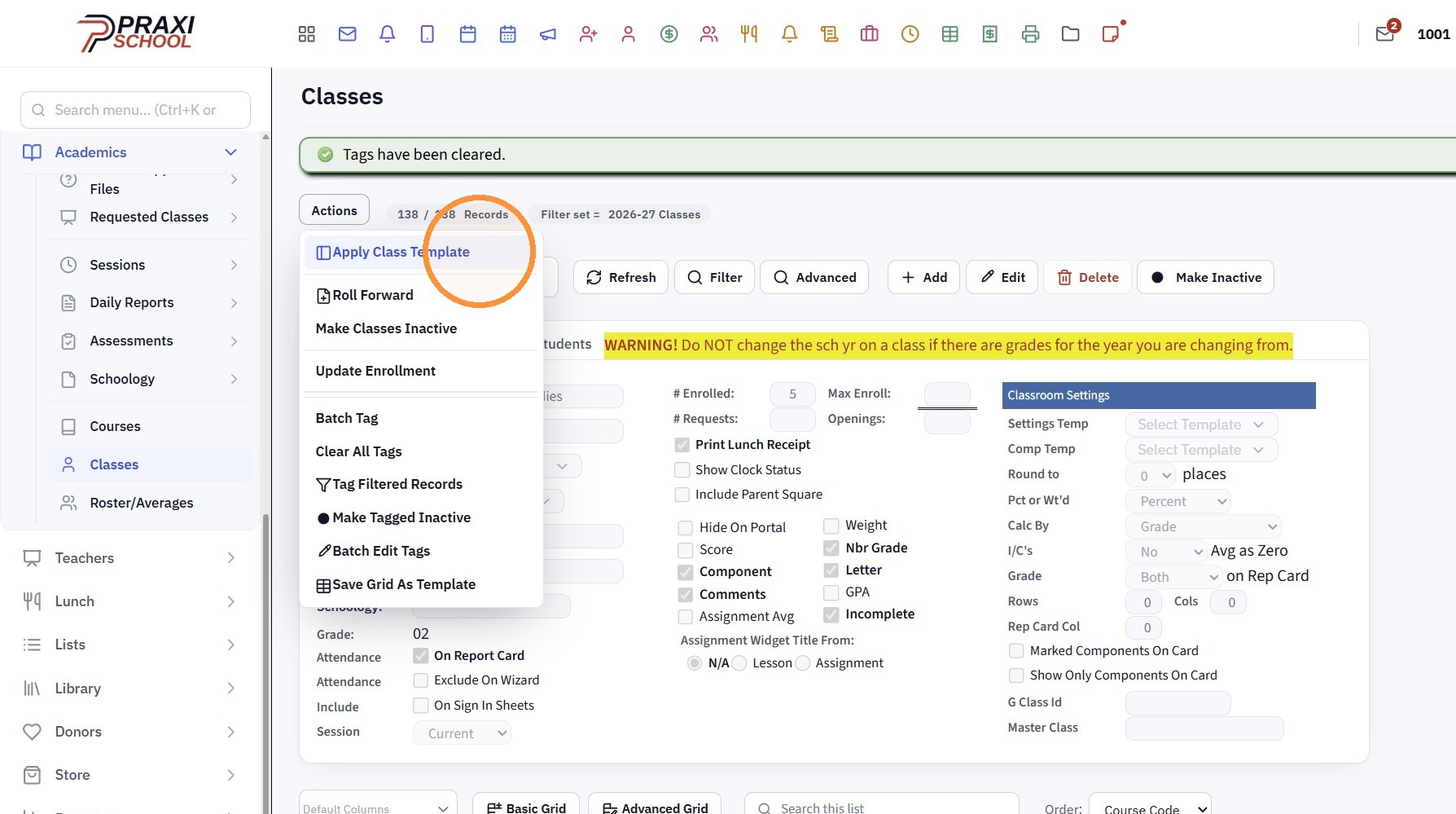This screenshot has width=1456, height=814.
Task: Click the Advanced Grid button
Action: (655, 806)
